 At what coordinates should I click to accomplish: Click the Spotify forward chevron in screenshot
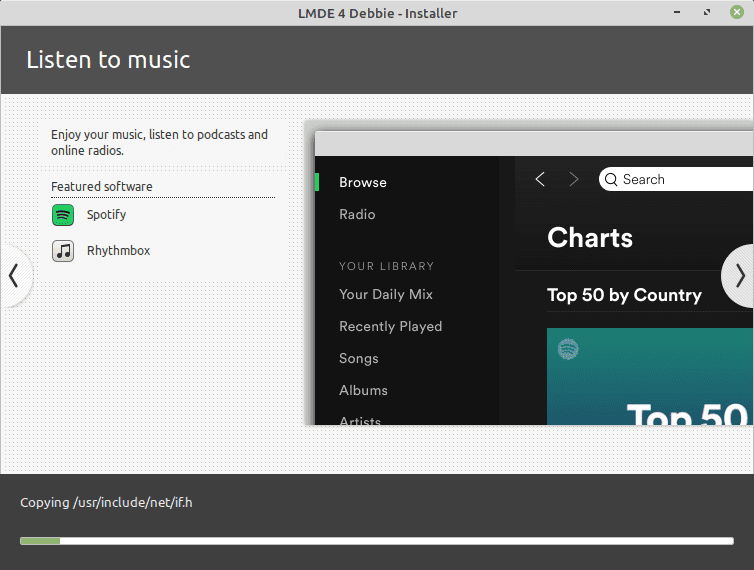[x=573, y=179]
